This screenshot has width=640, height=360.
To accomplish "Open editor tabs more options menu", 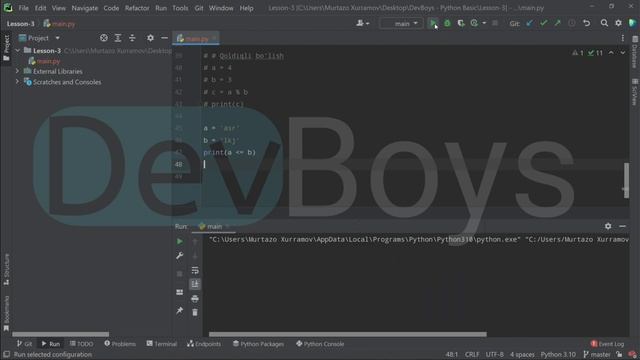I will (622, 38).
